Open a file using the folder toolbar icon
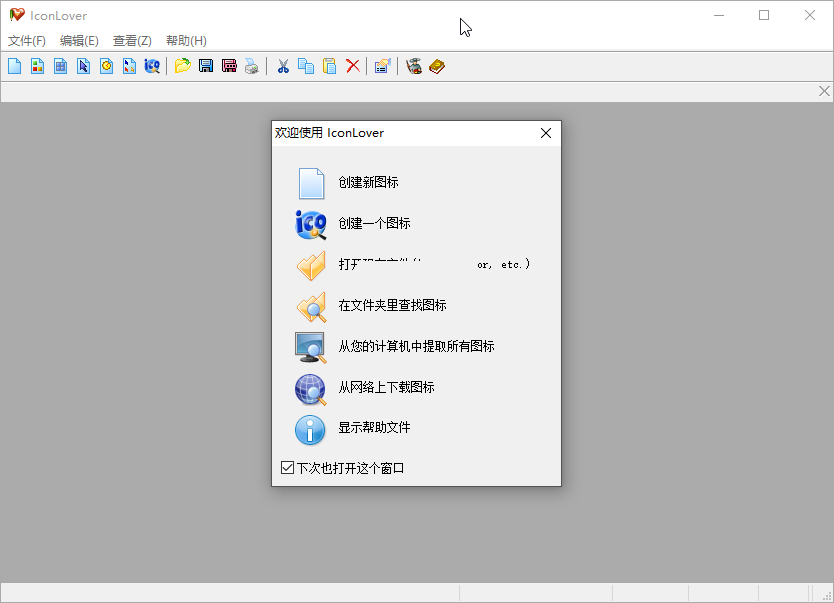The image size is (834, 603). [184, 66]
